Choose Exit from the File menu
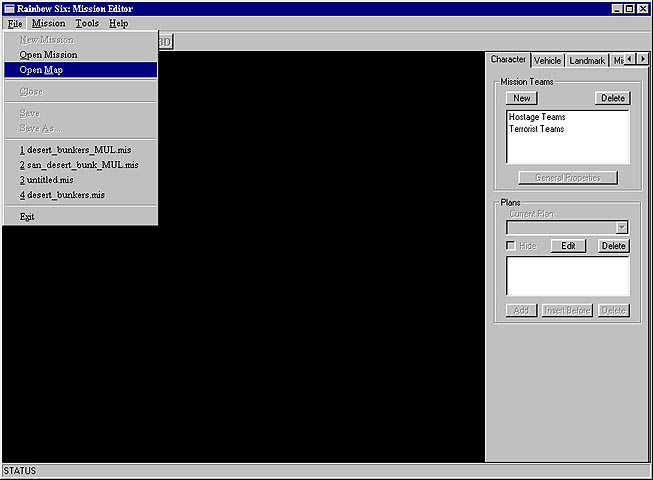Viewport: 653px width, 480px height. (80, 216)
